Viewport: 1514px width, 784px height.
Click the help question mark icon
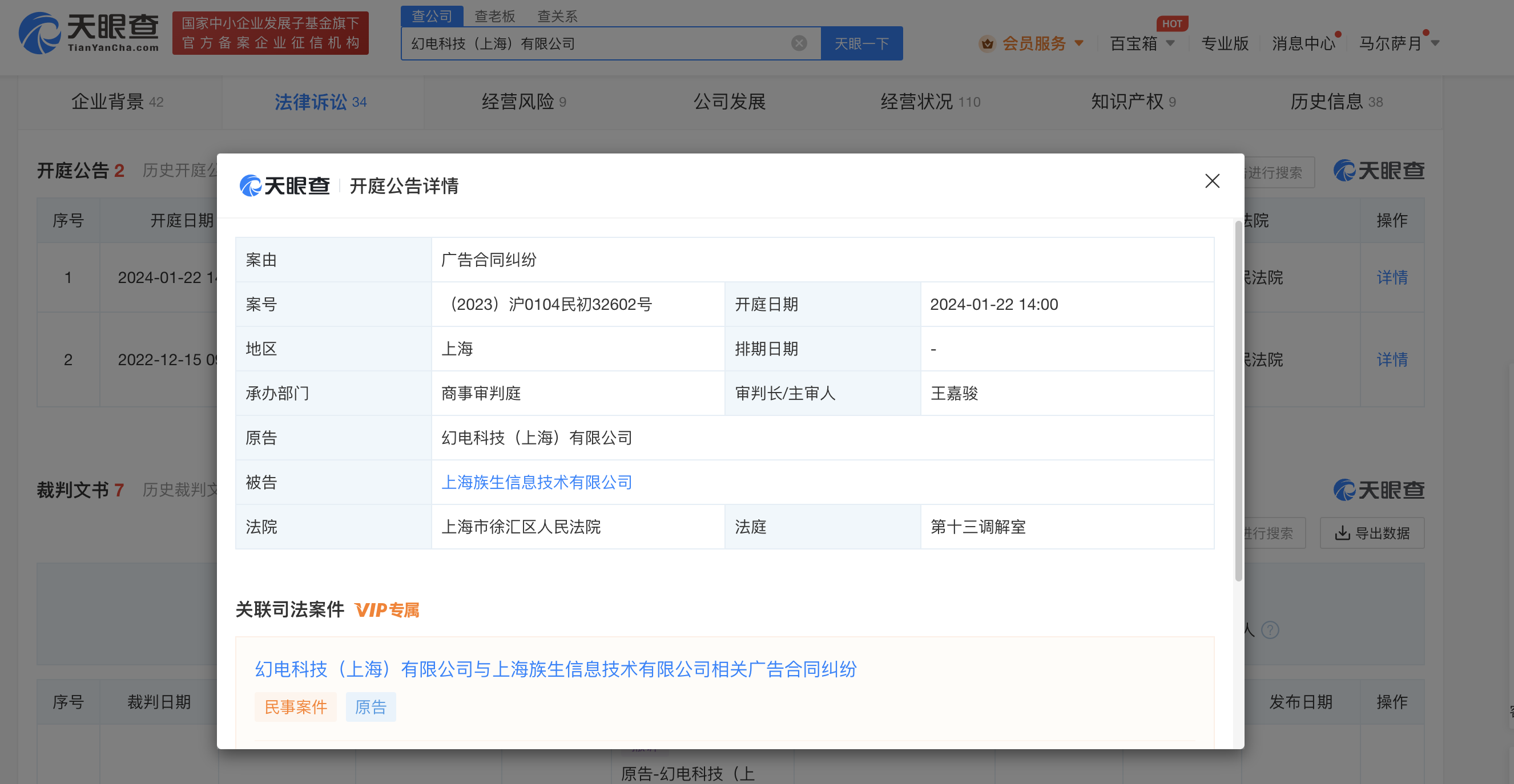1270,630
